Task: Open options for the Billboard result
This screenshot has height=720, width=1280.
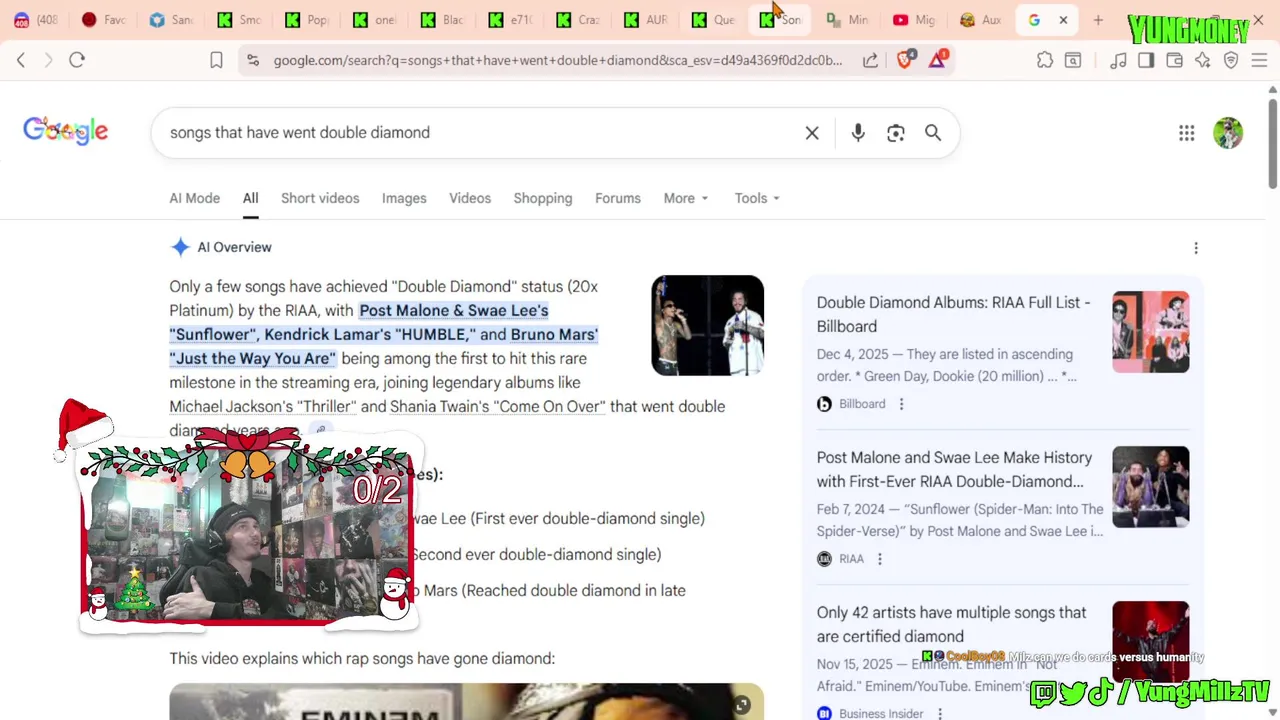Action: pyautogui.click(x=901, y=404)
